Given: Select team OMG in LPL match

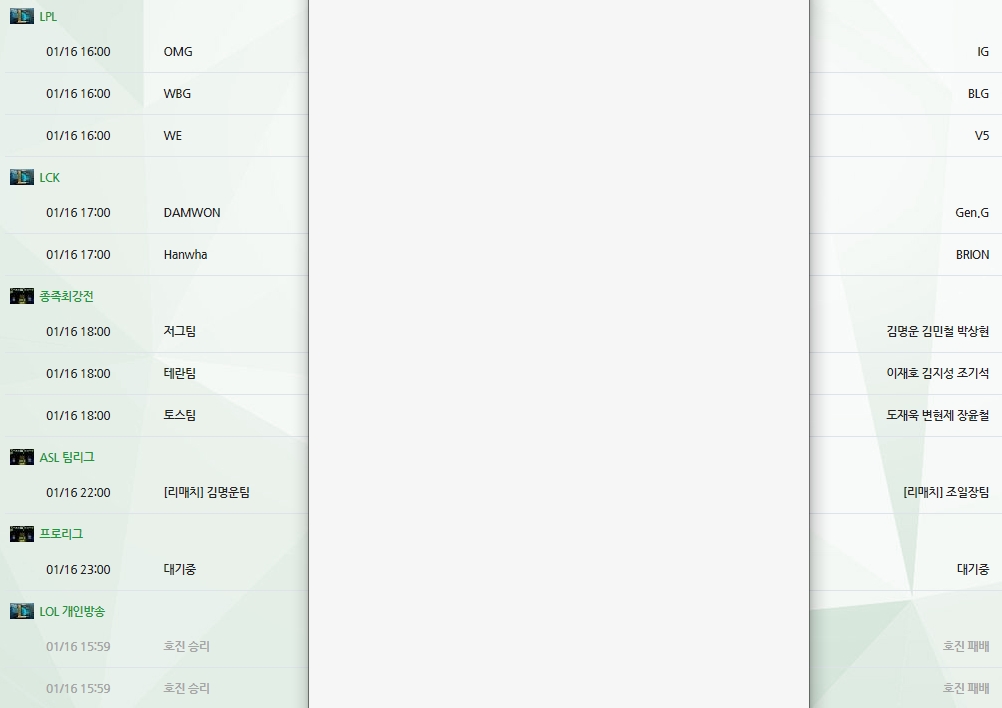Looking at the screenshot, I should pyautogui.click(x=178, y=52).
